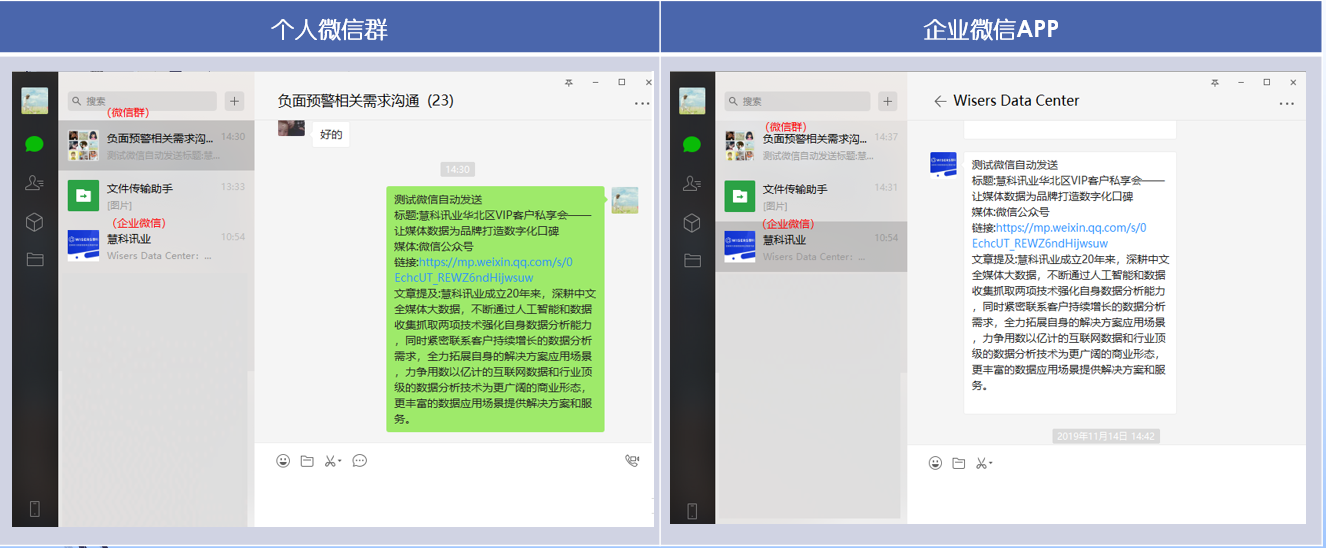1326x548 pixels.
Task: Click sender avatar beside green message bubble
Action: [625, 200]
